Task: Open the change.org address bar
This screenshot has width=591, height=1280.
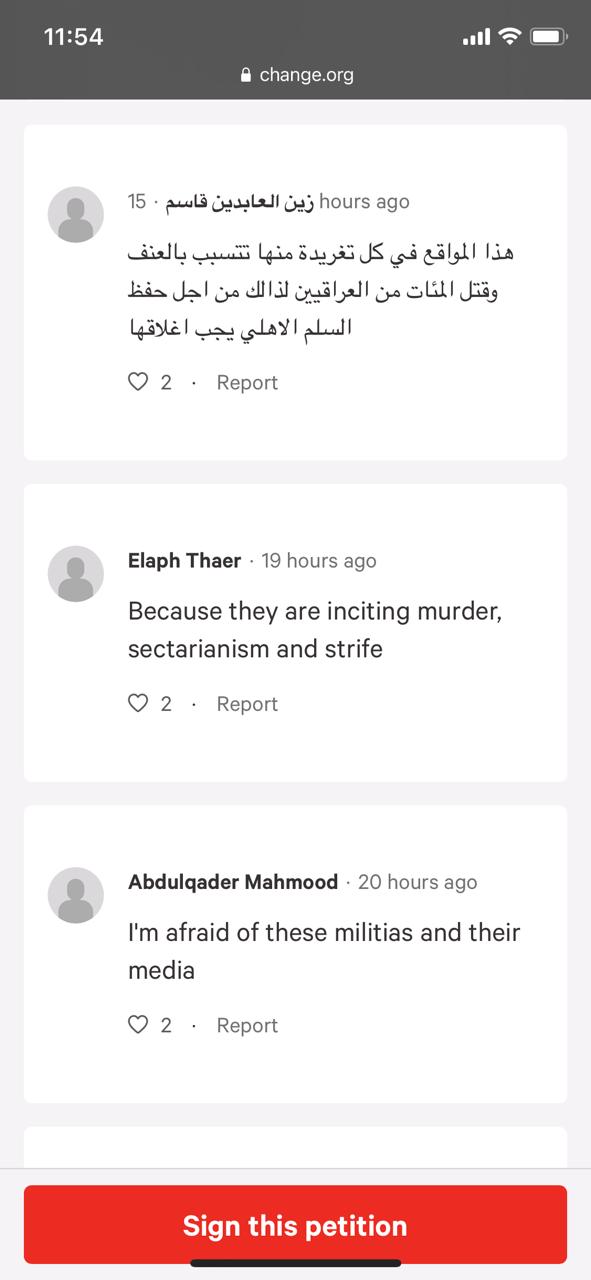Action: pos(296,75)
